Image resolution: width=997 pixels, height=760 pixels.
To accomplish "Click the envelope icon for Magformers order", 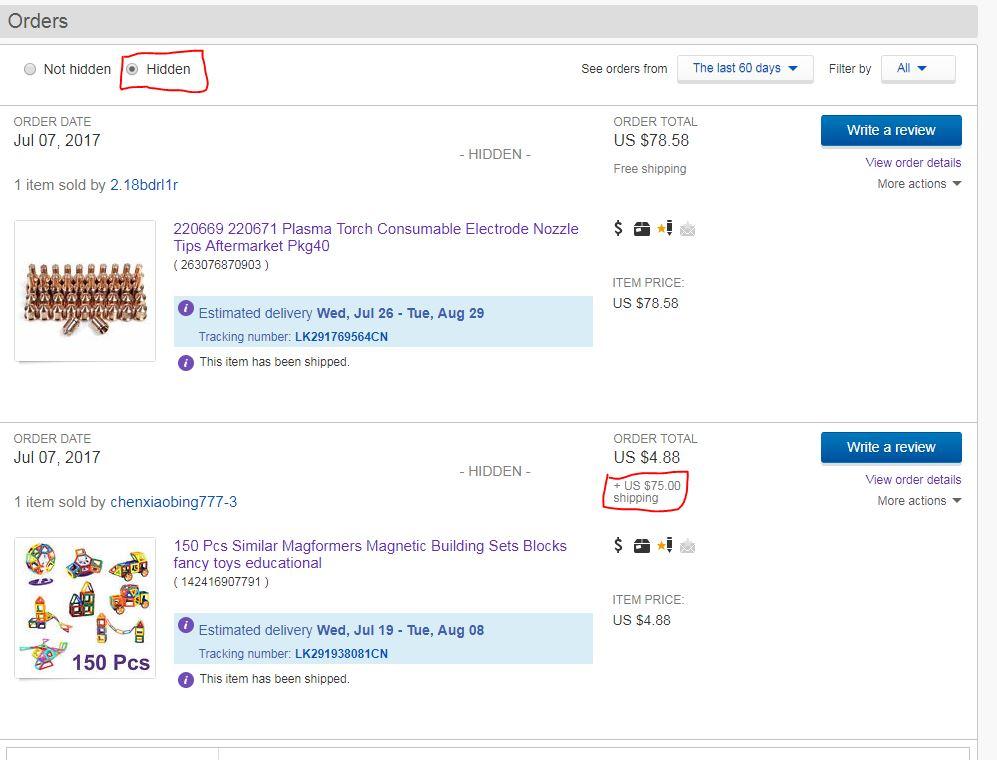I will click(x=687, y=546).
